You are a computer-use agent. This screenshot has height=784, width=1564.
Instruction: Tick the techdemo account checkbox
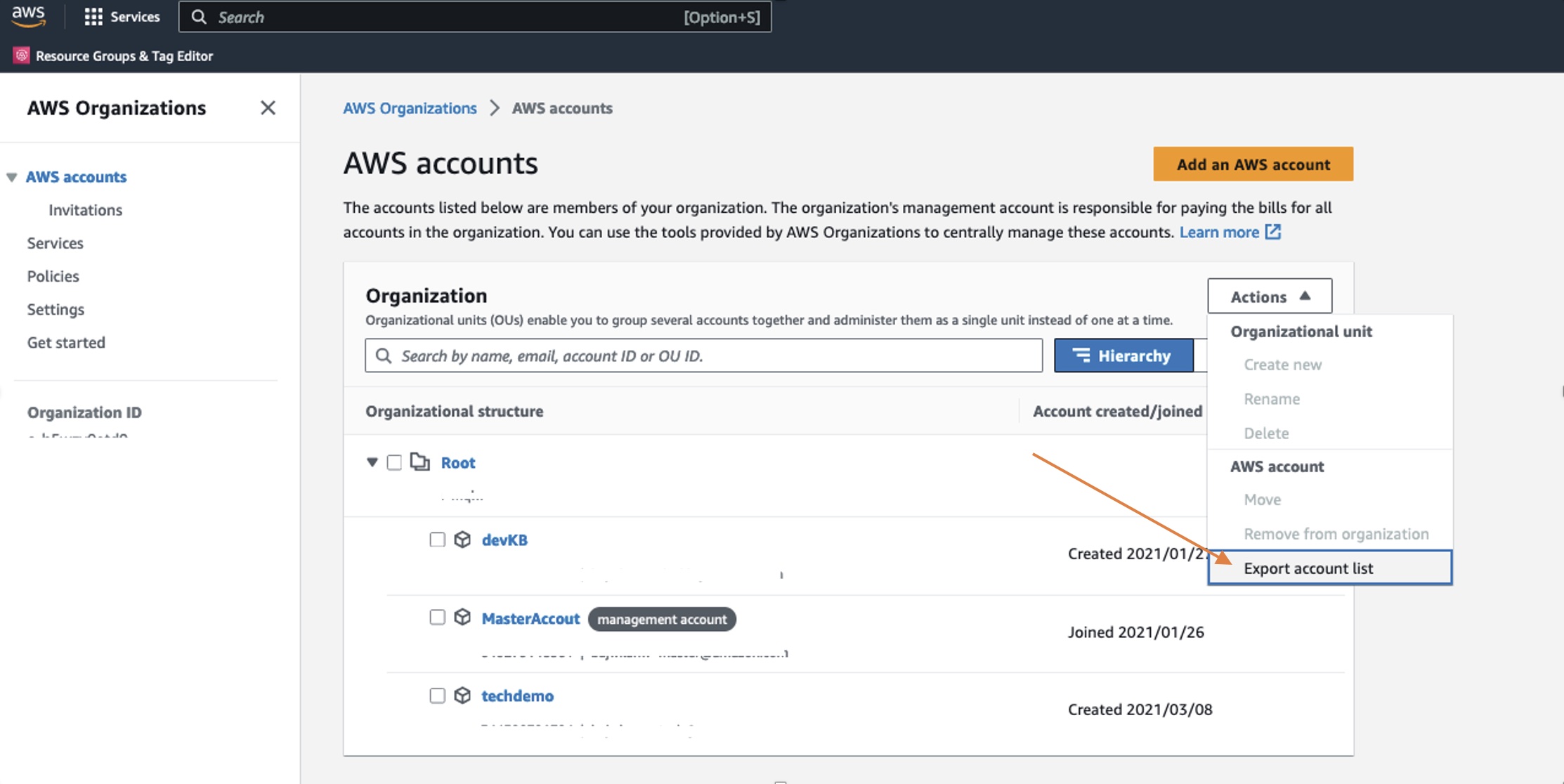click(437, 695)
